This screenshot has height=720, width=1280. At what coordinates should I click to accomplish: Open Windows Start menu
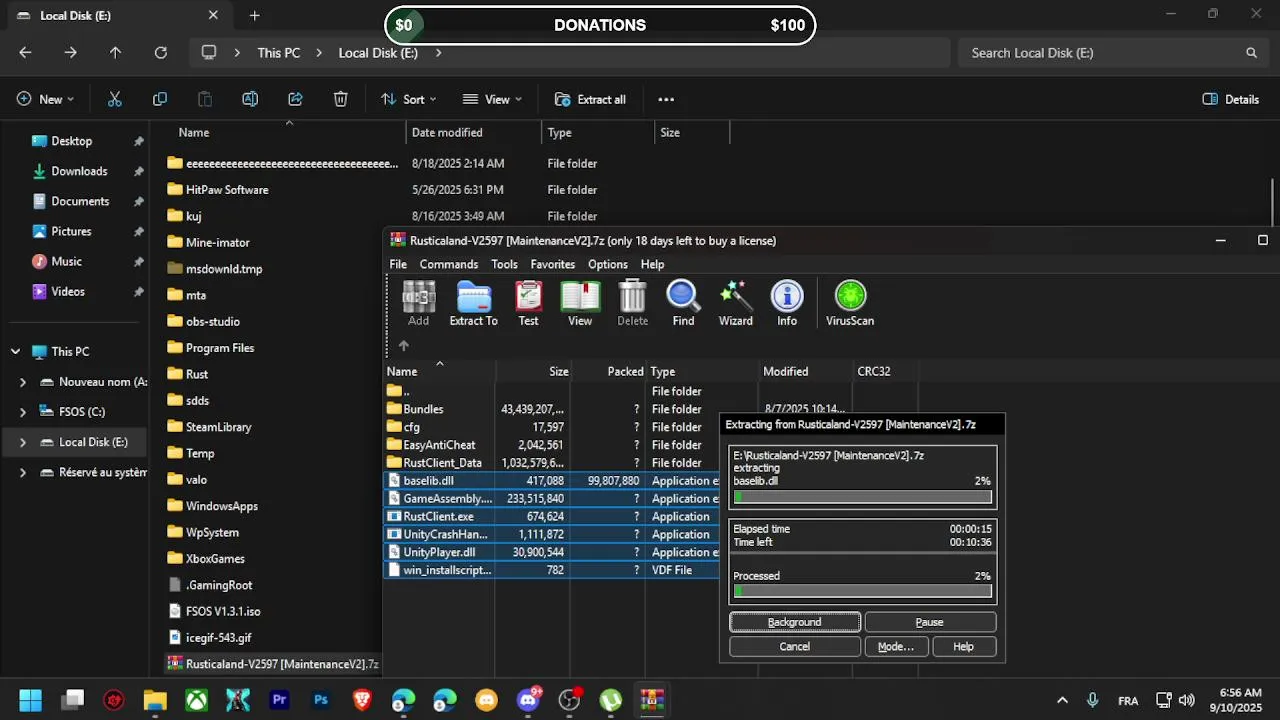click(x=30, y=700)
